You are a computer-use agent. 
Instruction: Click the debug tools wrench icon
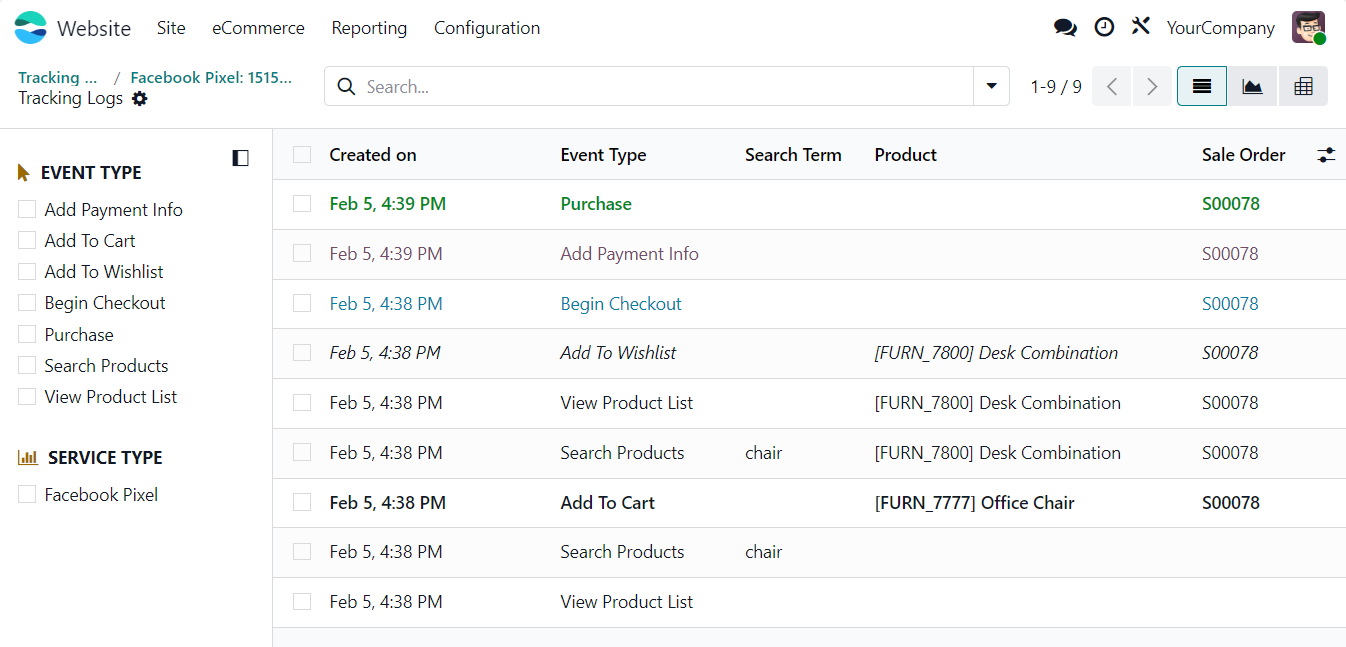[x=1141, y=27]
